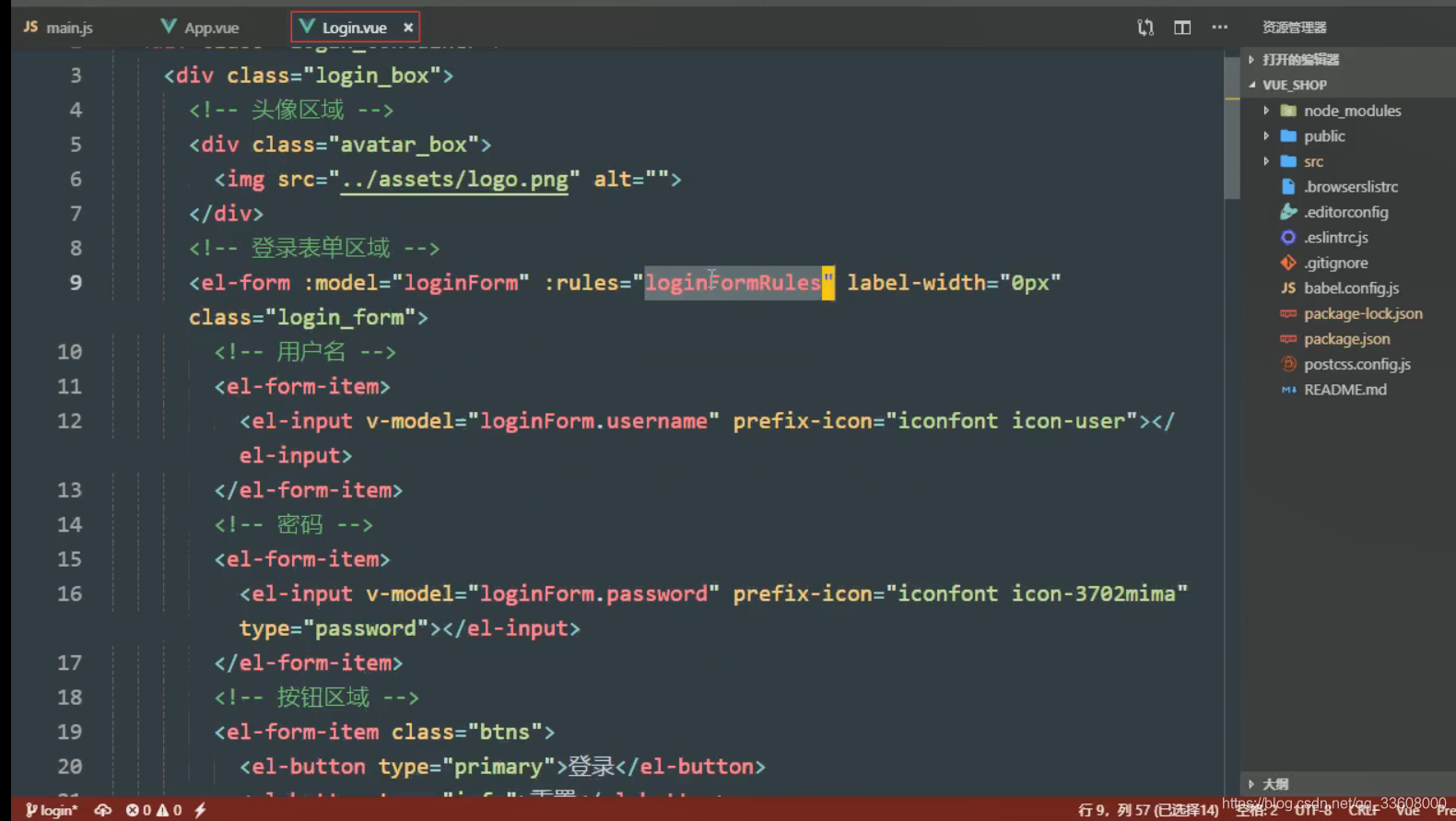The height and width of the screenshot is (821, 1456).
Task: Click the package-lock.json npm icon
Action: (1288, 313)
